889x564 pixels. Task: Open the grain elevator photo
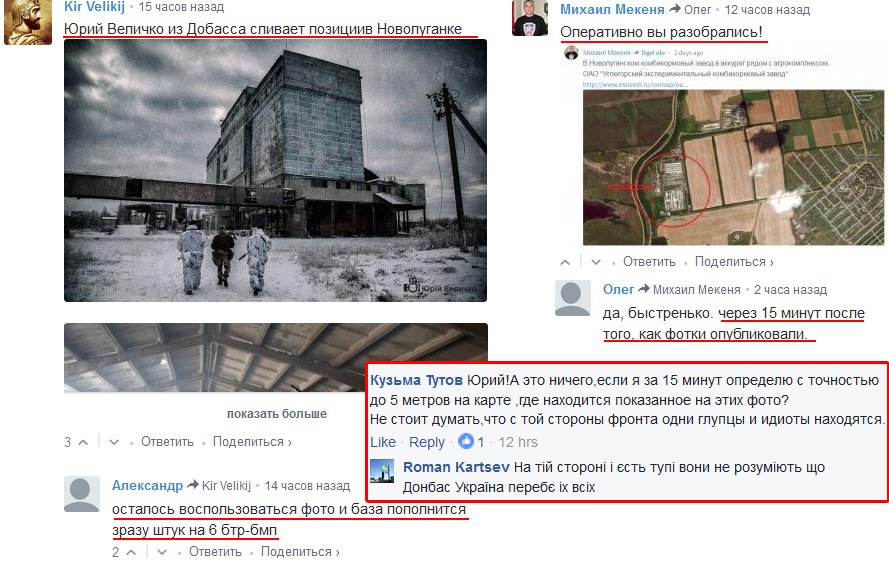[276, 171]
